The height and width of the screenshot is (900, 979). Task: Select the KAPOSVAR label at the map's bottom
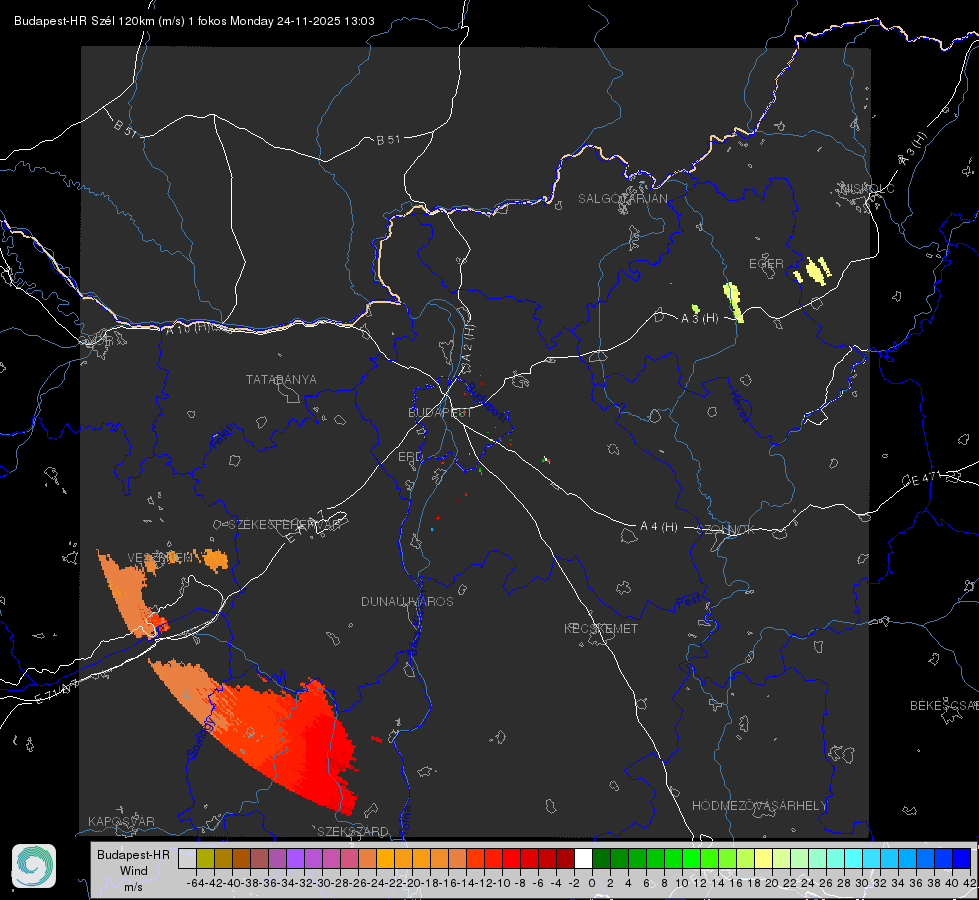[x=121, y=821]
